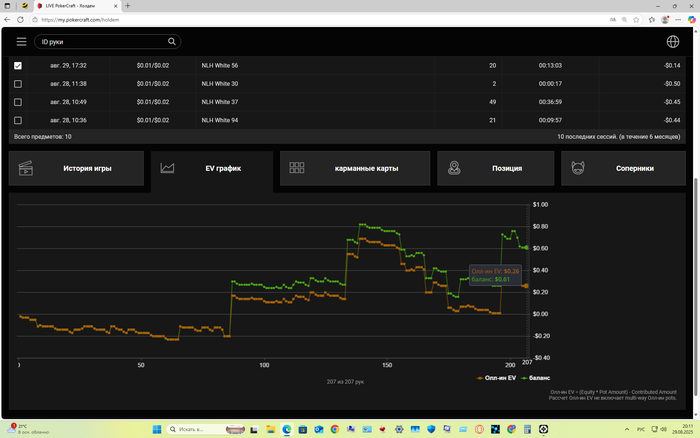Screen dimensions: 700x438
Task: Click Microsoft Edge taskbar icon
Action: click(x=287, y=430)
